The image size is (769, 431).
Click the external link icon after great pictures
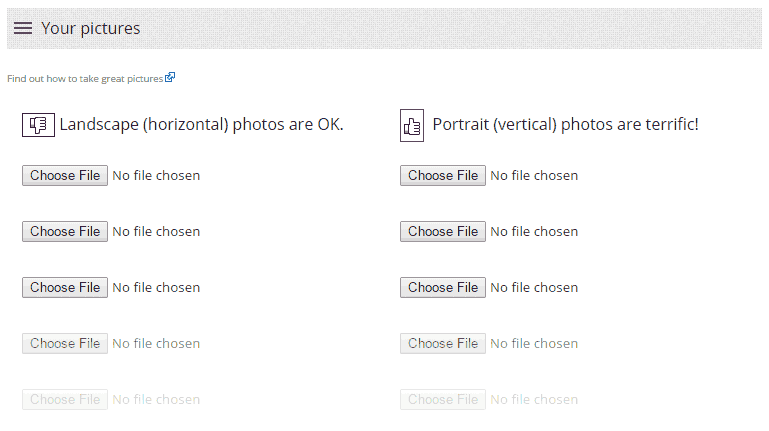pos(170,77)
